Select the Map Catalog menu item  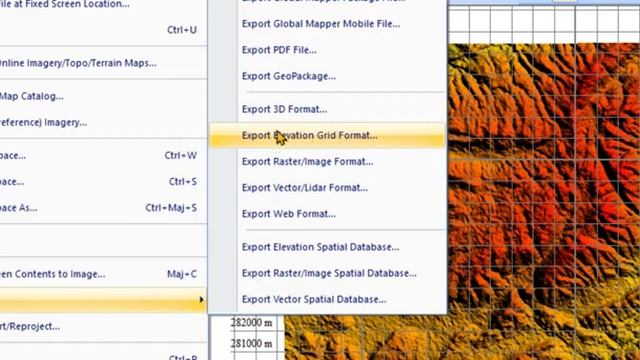point(103,97)
